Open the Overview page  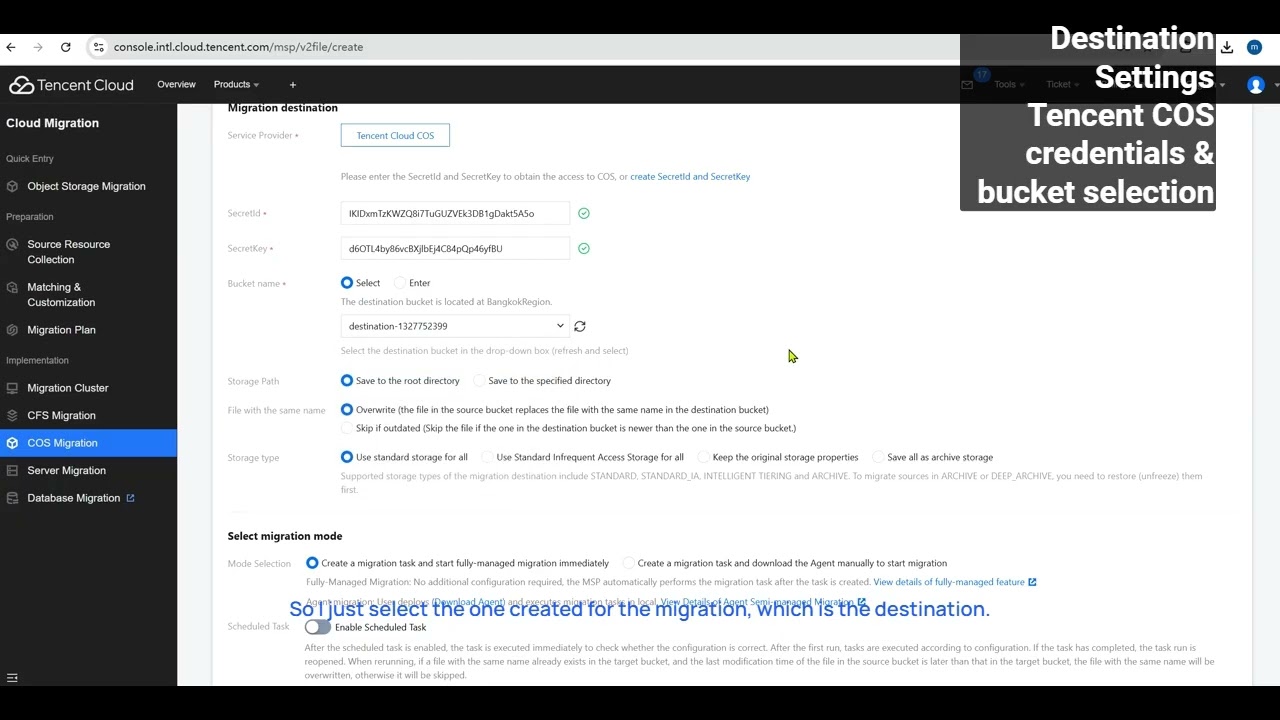coord(176,85)
